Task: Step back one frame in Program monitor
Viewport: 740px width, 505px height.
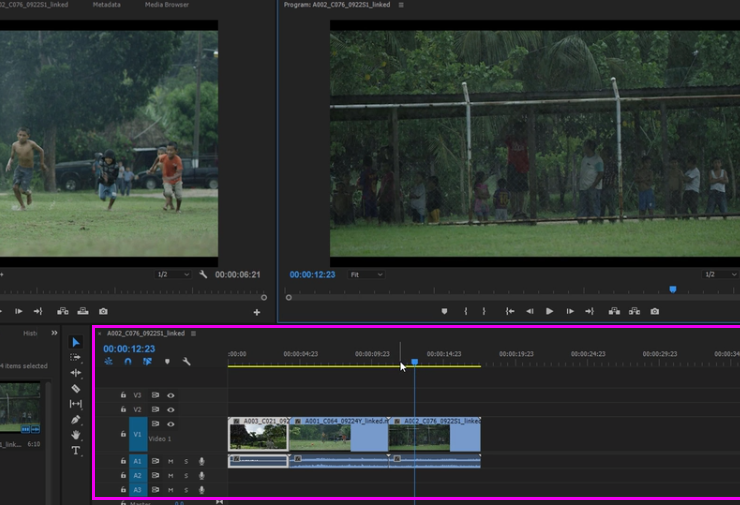Action: point(530,311)
